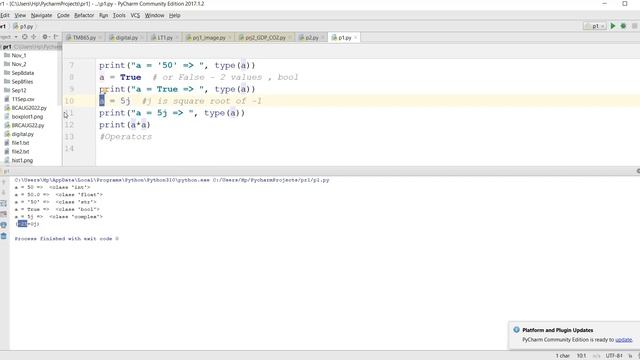Screen dimensions: 640x360
Task: Click 'Process finished with exit code 0' text
Action: coord(67,239)
